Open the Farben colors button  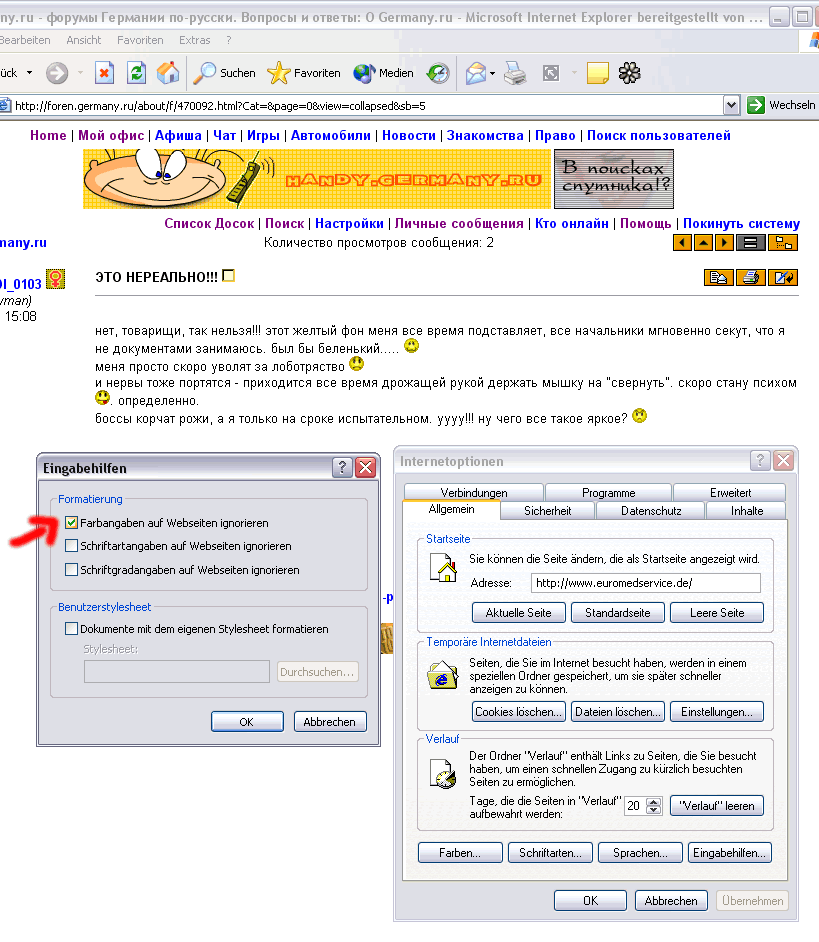(x=458, y=853)
